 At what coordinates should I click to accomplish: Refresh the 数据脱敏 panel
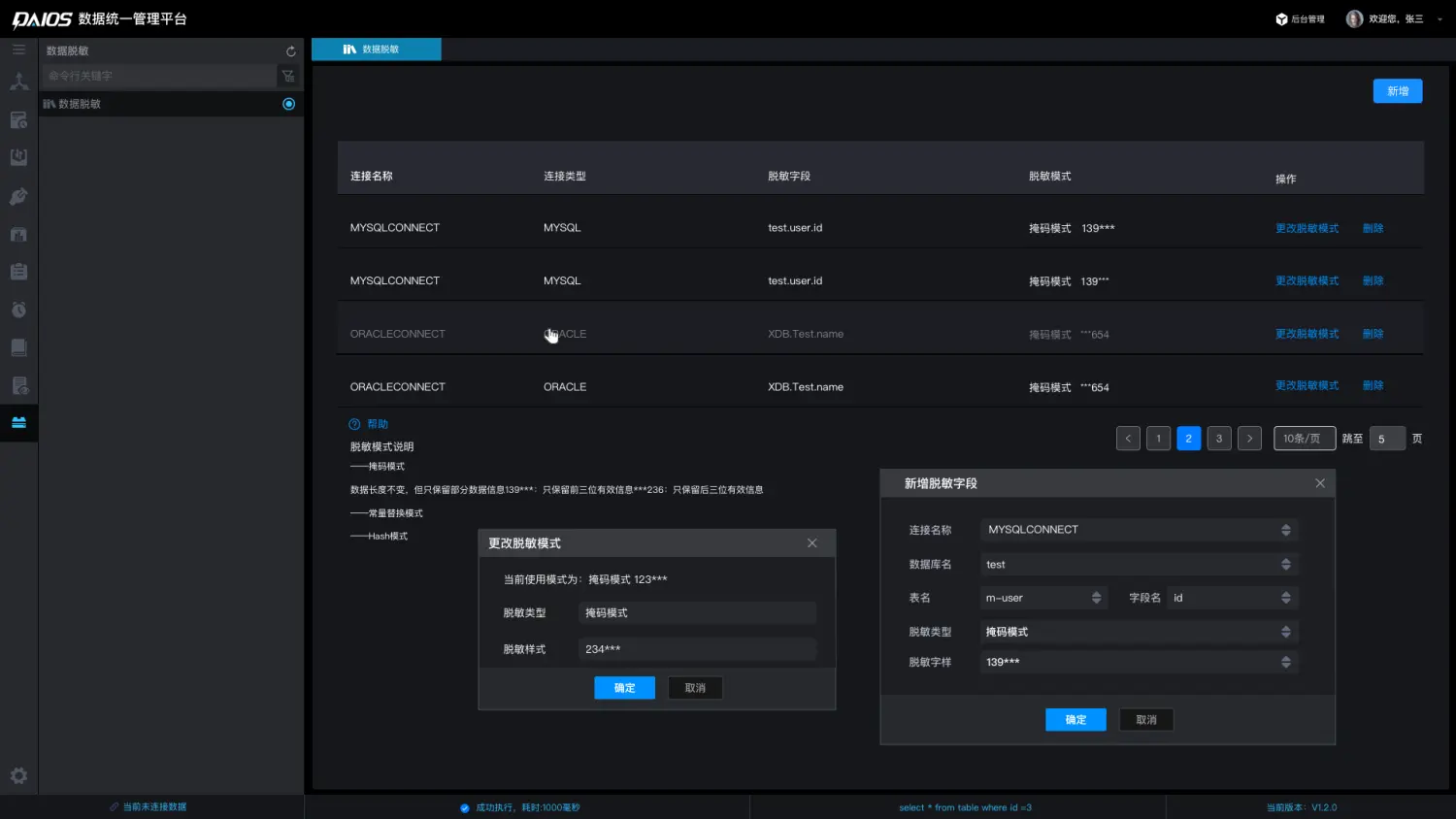pos(290,50)
